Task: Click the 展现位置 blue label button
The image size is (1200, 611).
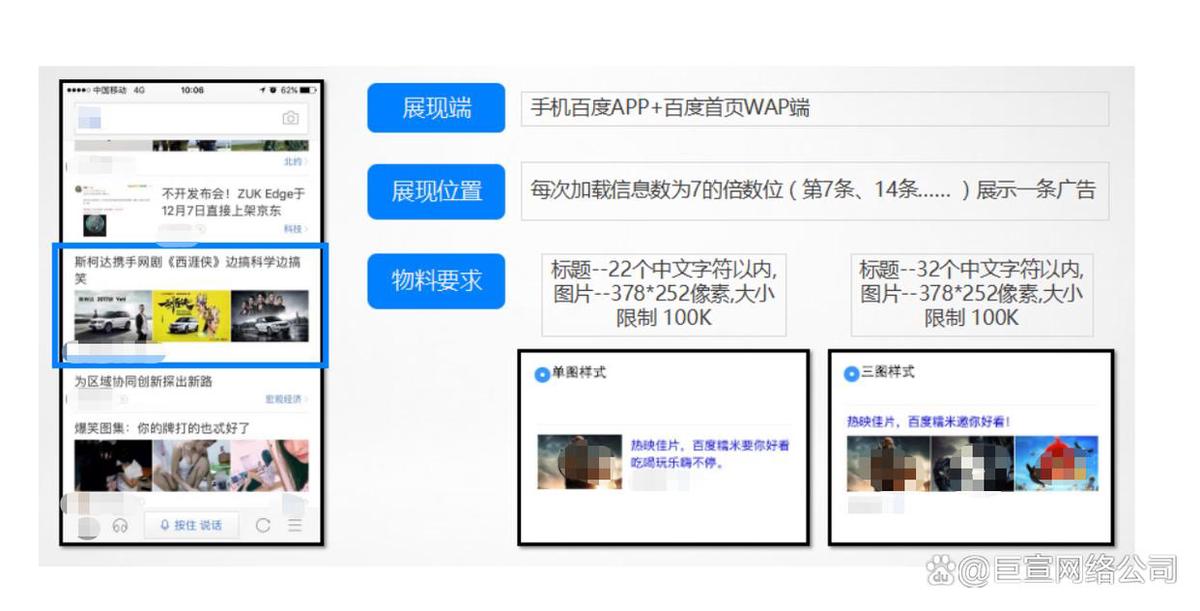Action: click(436, 191)
